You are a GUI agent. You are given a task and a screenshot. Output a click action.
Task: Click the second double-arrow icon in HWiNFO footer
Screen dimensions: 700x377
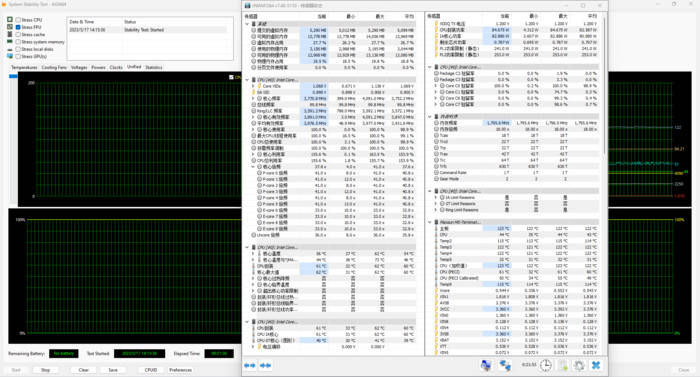coord(266,365)
